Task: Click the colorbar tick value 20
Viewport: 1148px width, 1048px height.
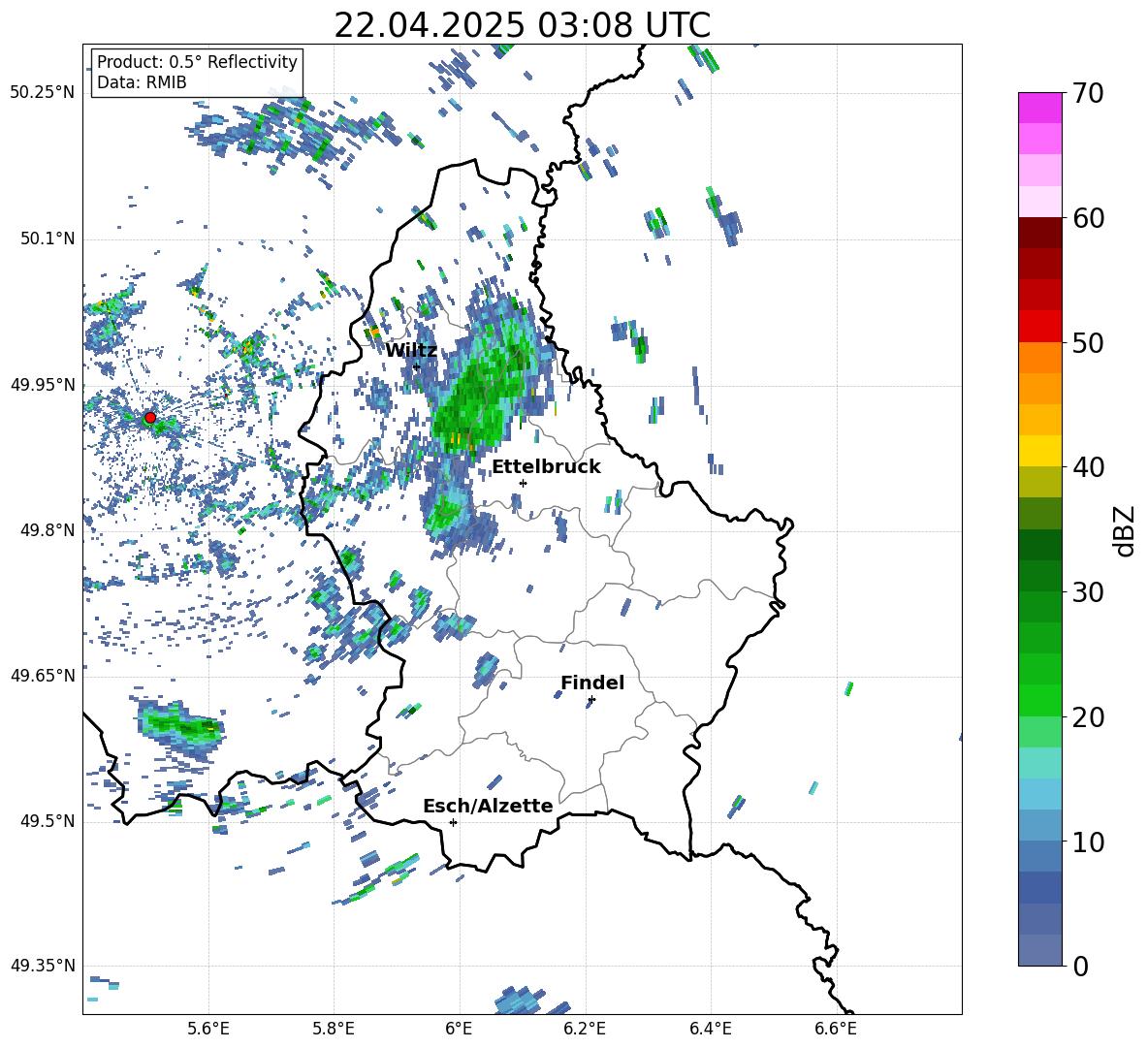Action: 1088,716
